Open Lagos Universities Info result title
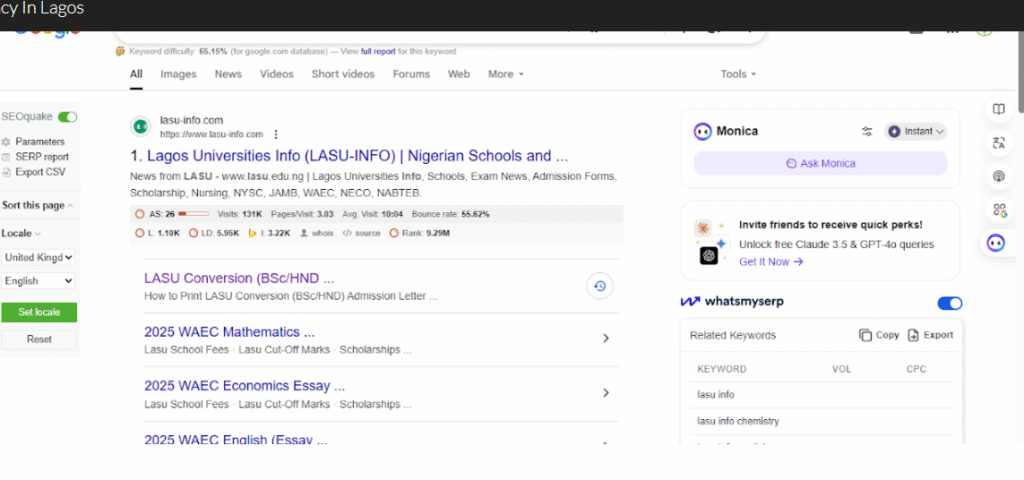 357,156
